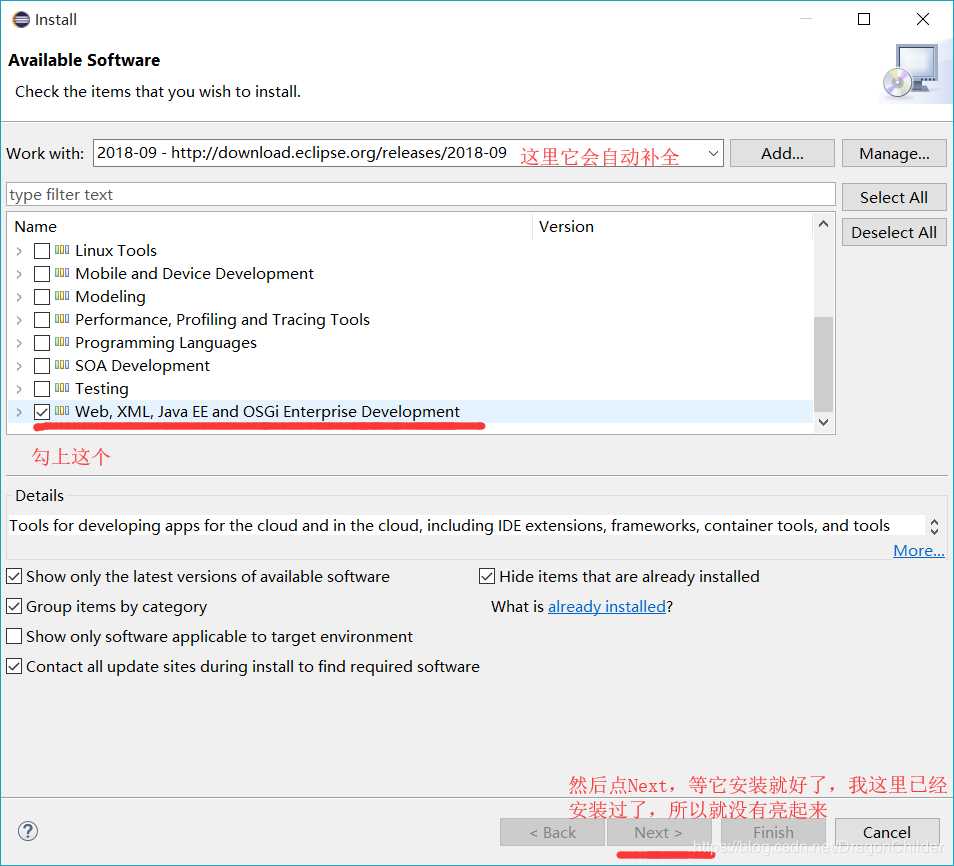
Task: Click Testing category icon
Action: pos(62,388)
